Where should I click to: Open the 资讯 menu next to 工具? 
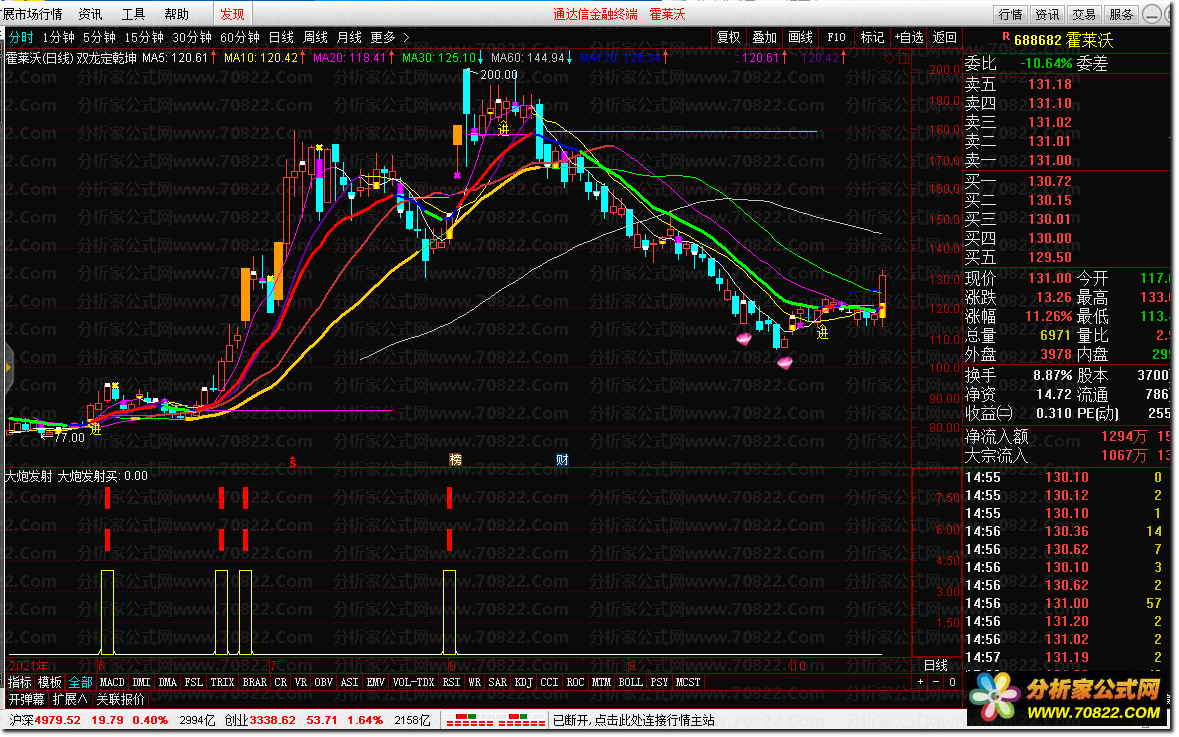point(90,14)
